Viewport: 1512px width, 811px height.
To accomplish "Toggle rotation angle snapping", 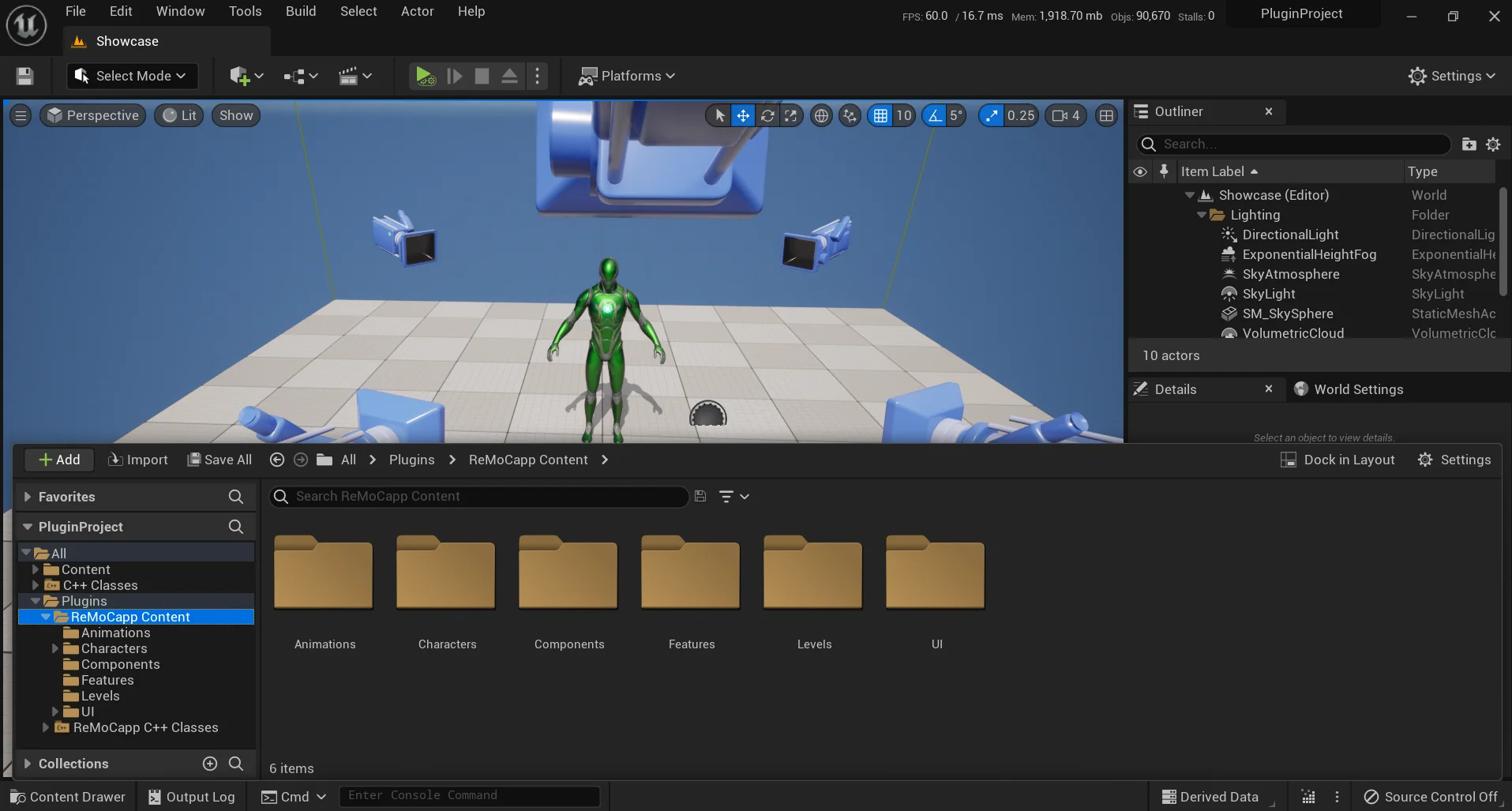I will coord(935,115).
